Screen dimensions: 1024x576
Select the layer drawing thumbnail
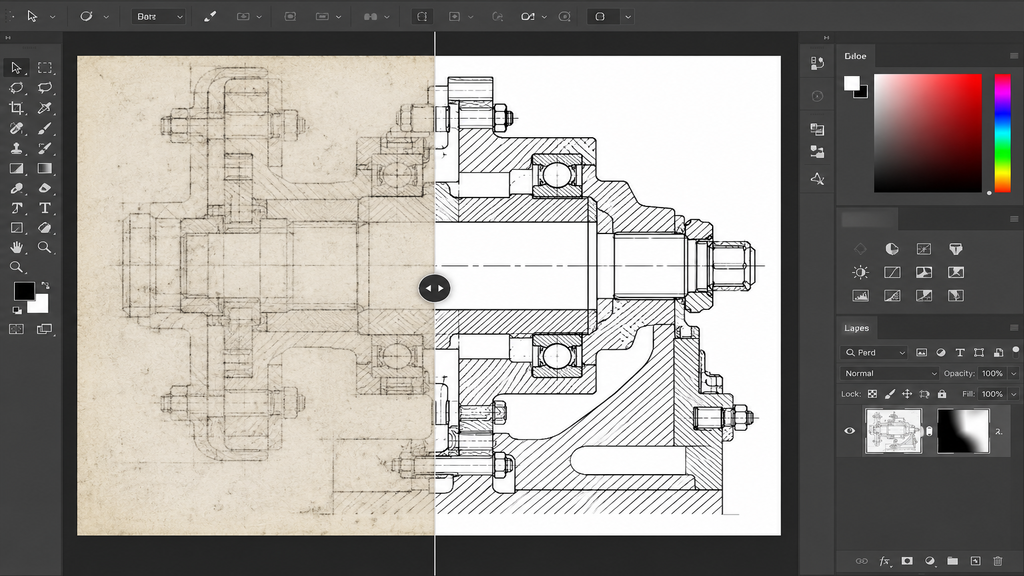click(x=893, y=431)
